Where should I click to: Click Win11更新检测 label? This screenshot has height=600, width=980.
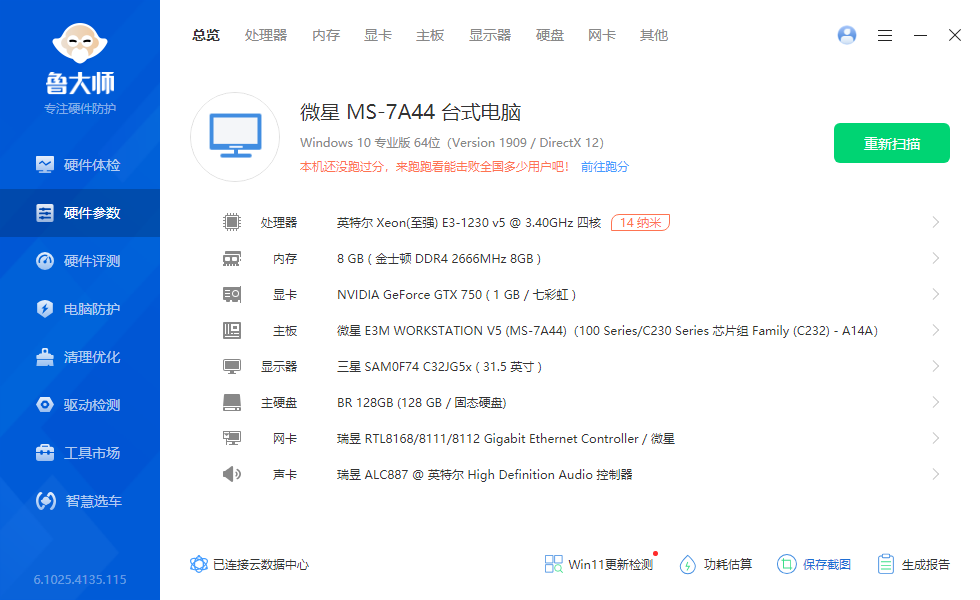click(611, 564)
